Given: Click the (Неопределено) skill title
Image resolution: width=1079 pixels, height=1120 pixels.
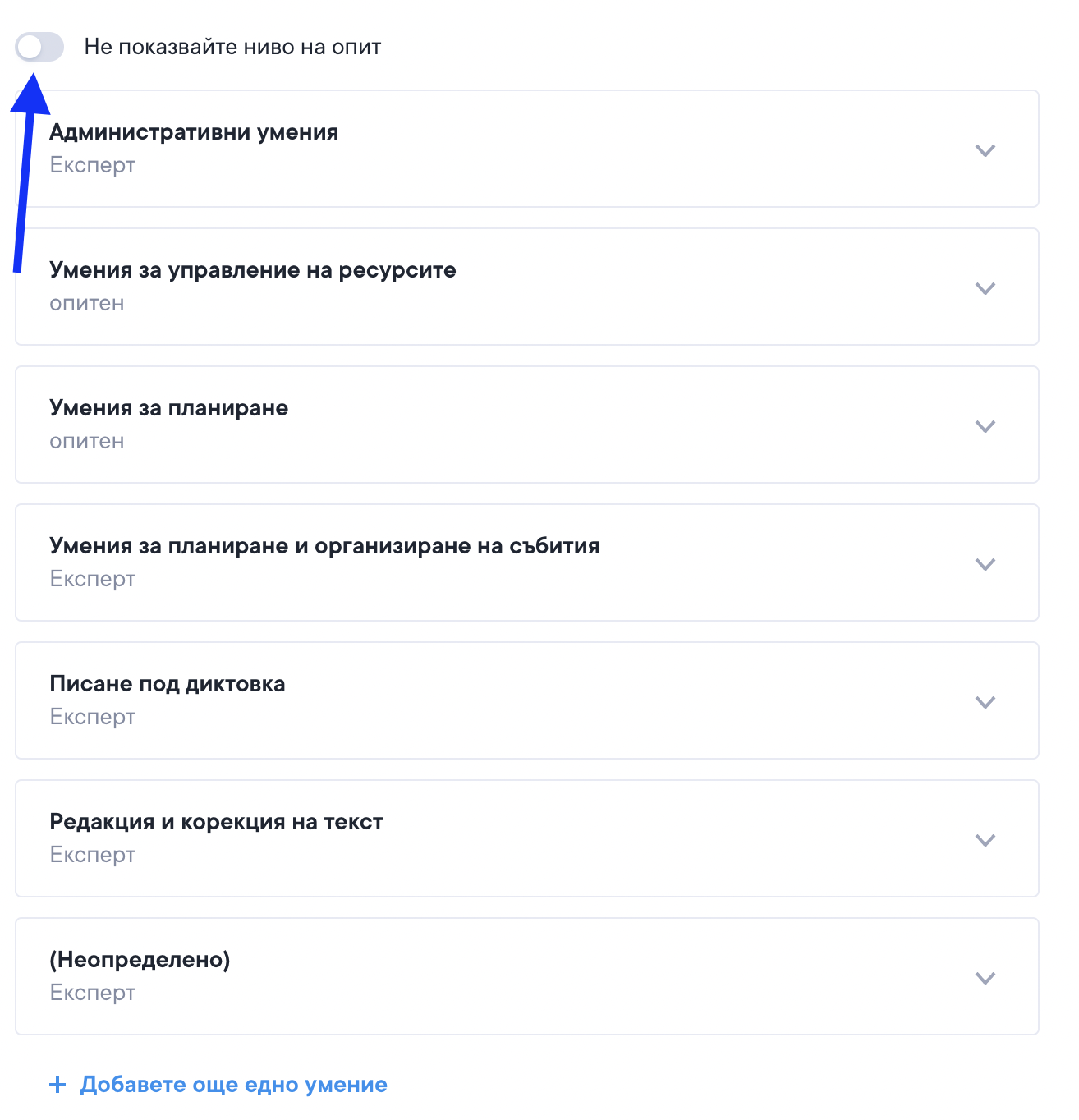Looking at the screenshot, I should (x=140, y=960).
